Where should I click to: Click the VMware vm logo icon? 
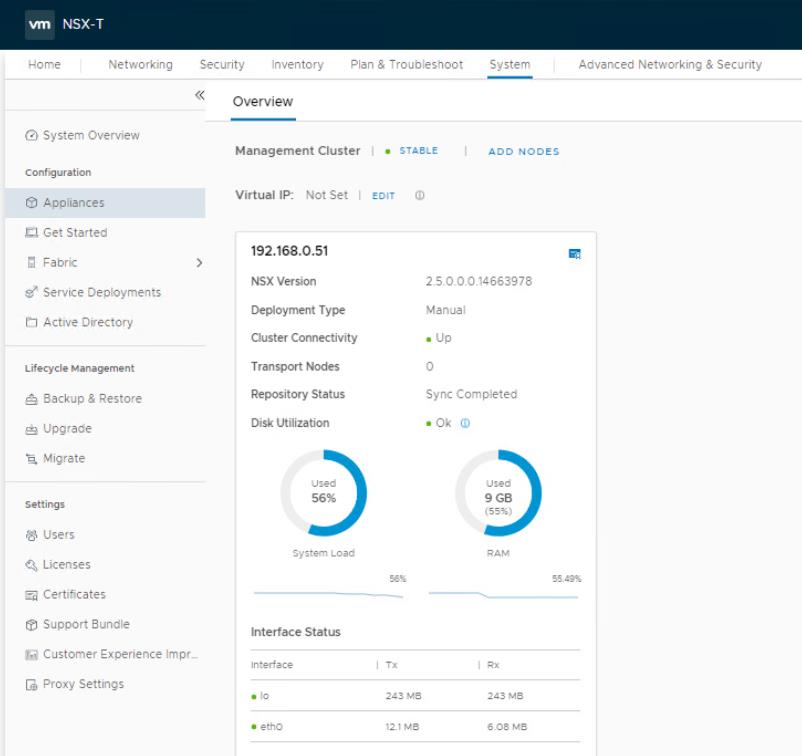(x=39, y=24)
